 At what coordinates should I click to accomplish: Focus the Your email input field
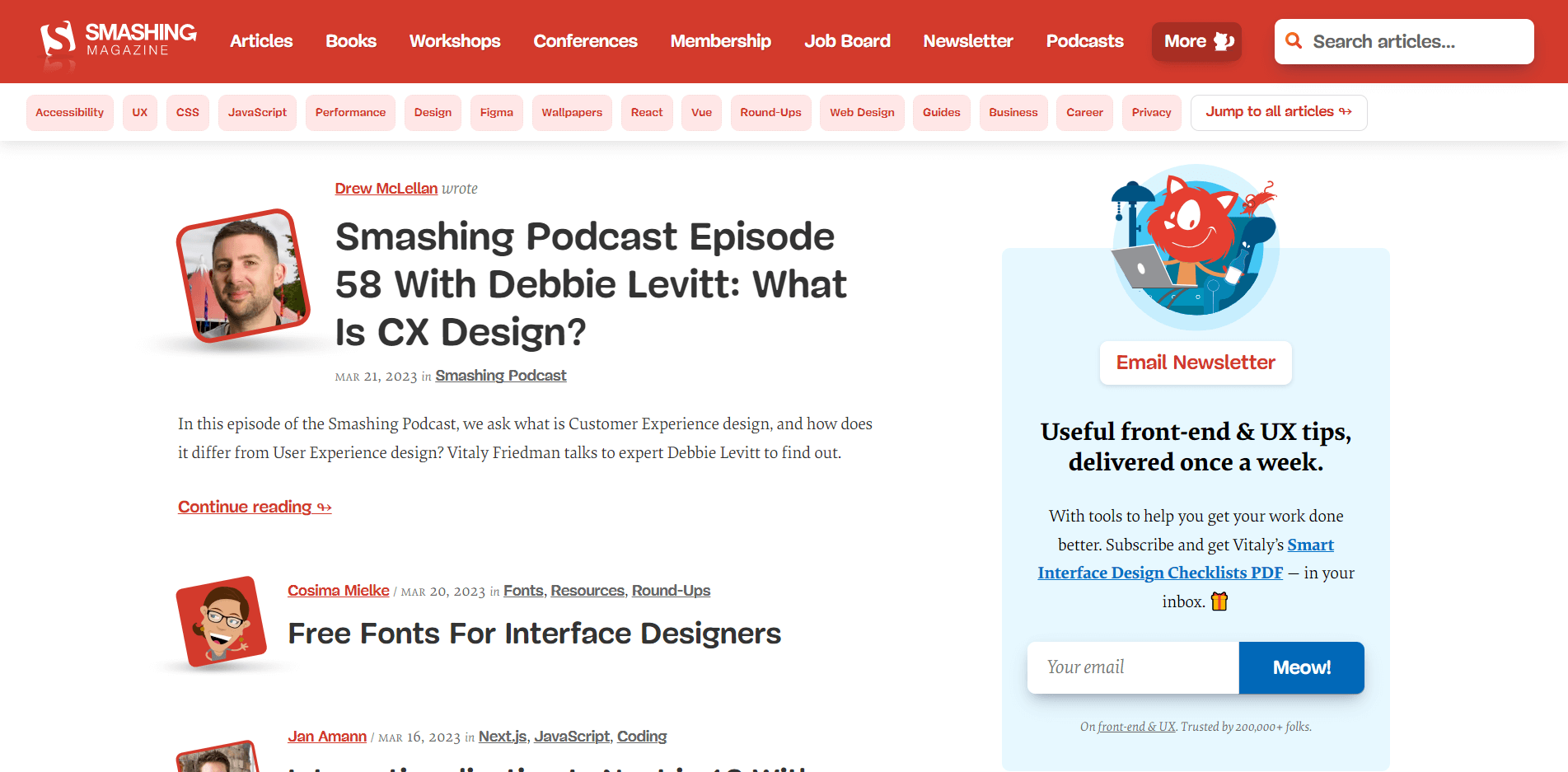tap(1133, 667)
